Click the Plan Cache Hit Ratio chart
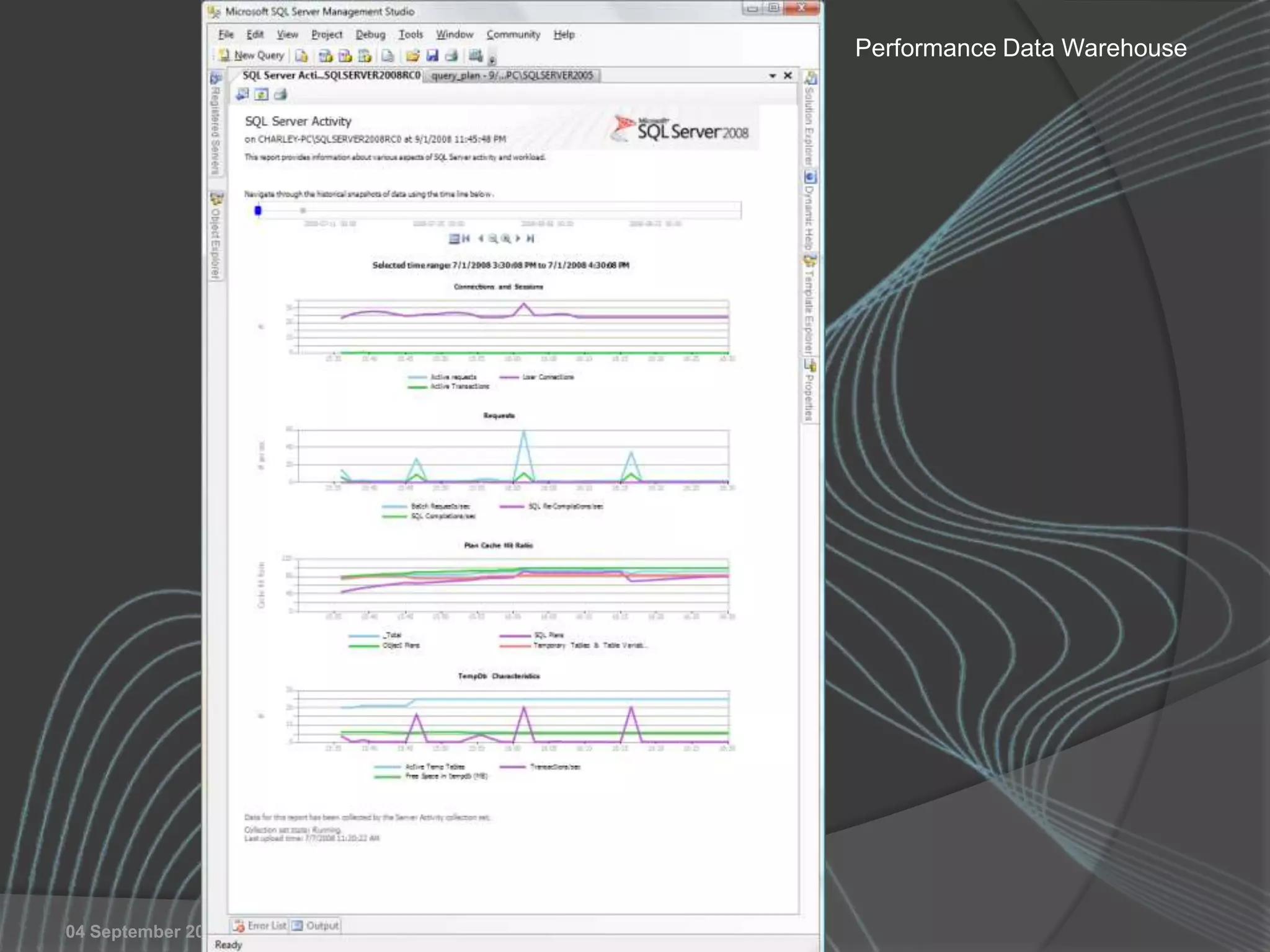 click(498, 596)
